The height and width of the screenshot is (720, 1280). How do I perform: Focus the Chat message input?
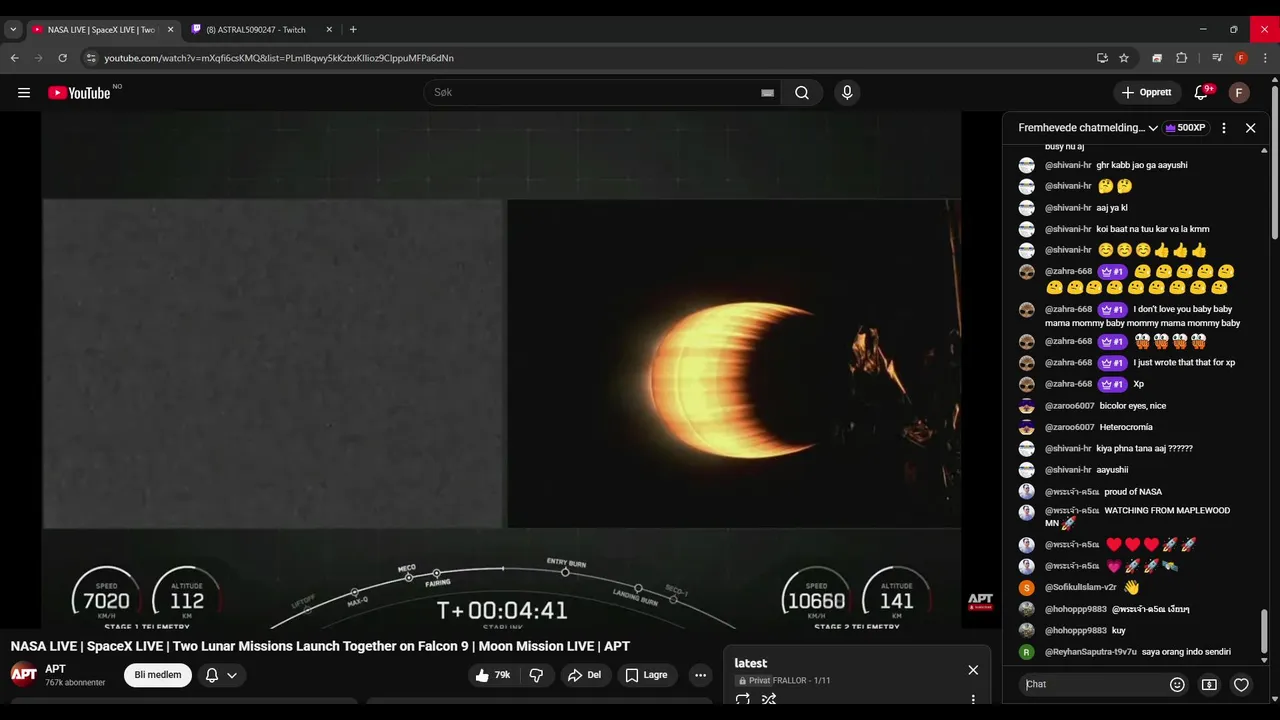pyautogui.click(x=1093, y=685)
